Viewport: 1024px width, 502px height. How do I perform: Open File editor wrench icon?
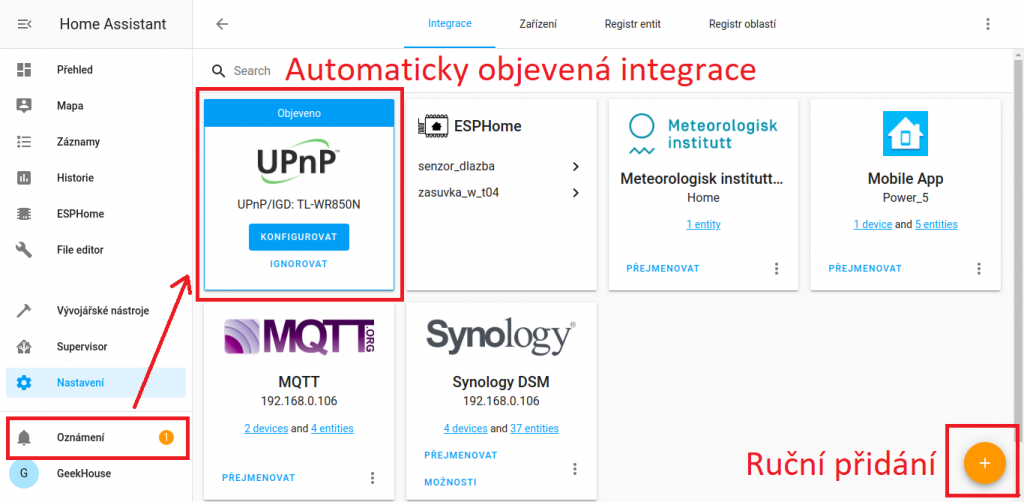click(24, 249)
